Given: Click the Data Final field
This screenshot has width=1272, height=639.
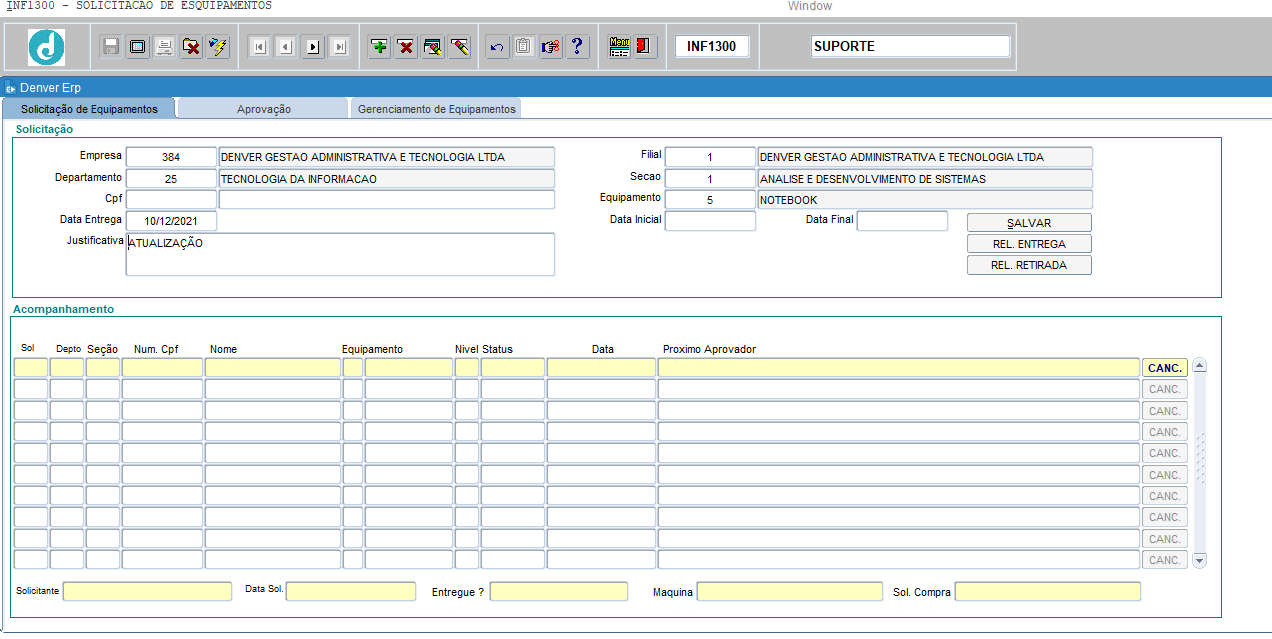Looking at the screenshot, I should click(x=902, y=221).
